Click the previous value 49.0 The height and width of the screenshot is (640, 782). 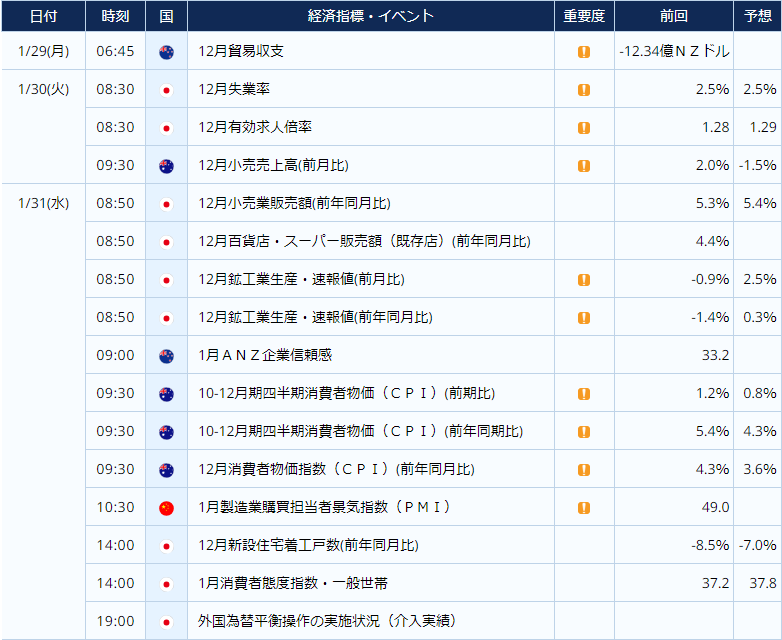[x=716, y=507]
